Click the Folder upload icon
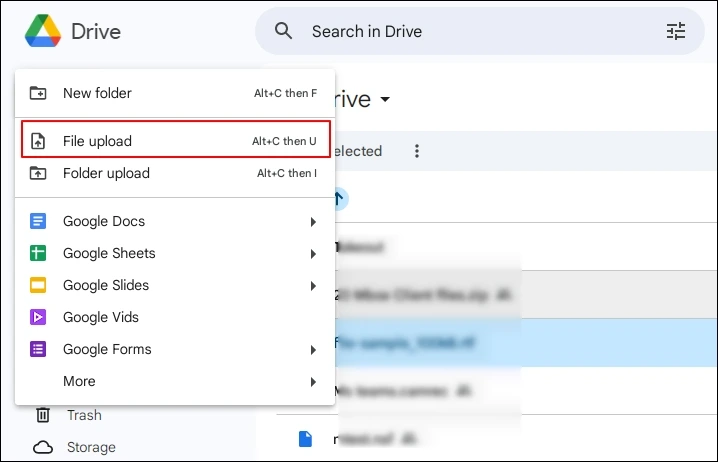The width and height of the screenshot is (718, 462). coord(38,173)
